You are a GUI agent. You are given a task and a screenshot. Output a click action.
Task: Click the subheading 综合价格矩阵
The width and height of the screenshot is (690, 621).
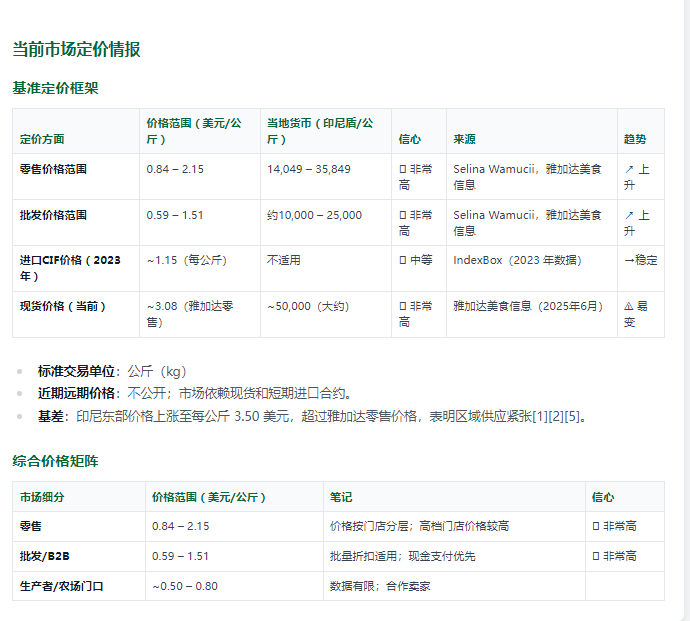coord(55,461)
